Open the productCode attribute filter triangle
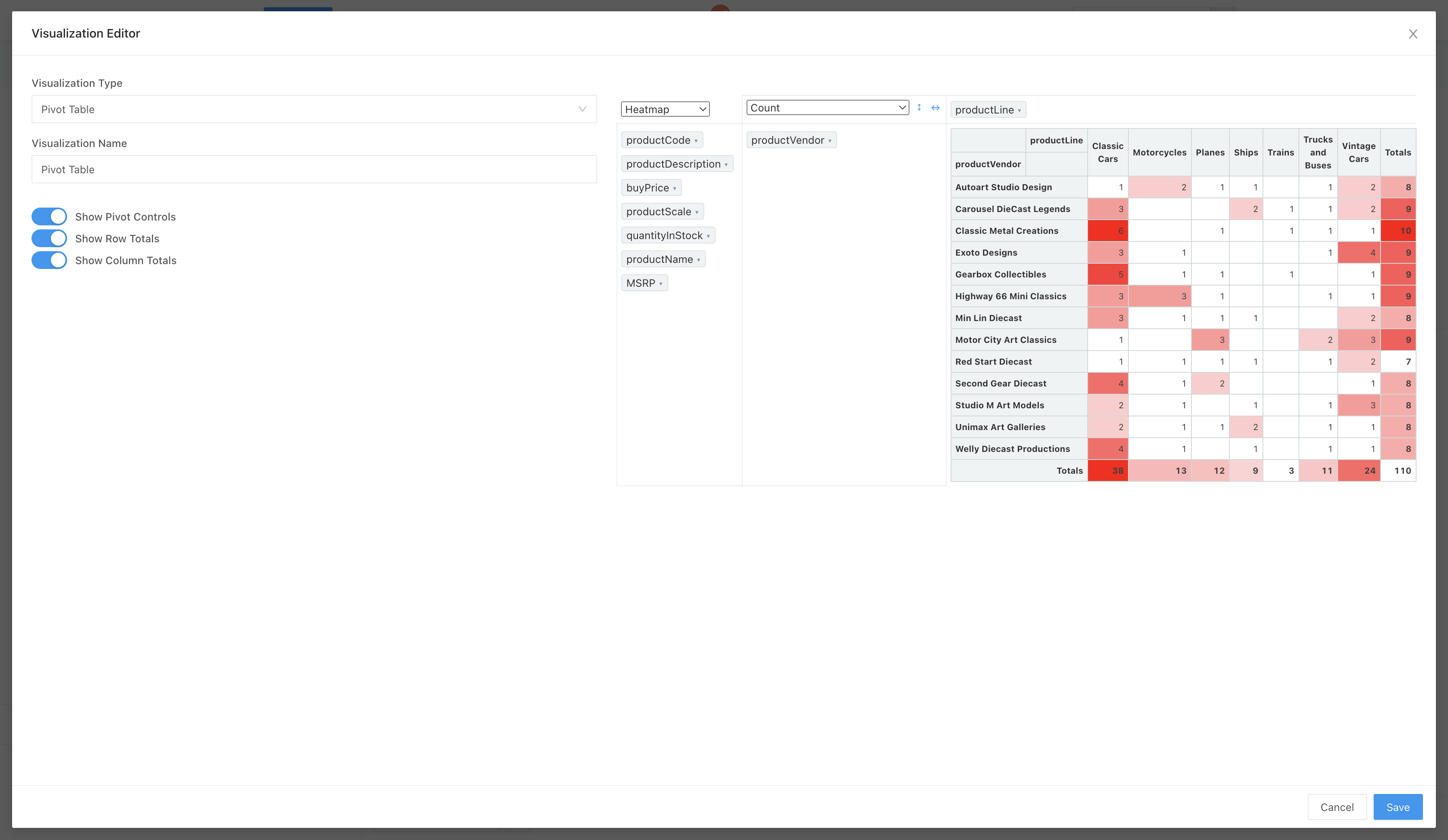The width and height of the screenshot is (1448, 840). tap(696, 141)
